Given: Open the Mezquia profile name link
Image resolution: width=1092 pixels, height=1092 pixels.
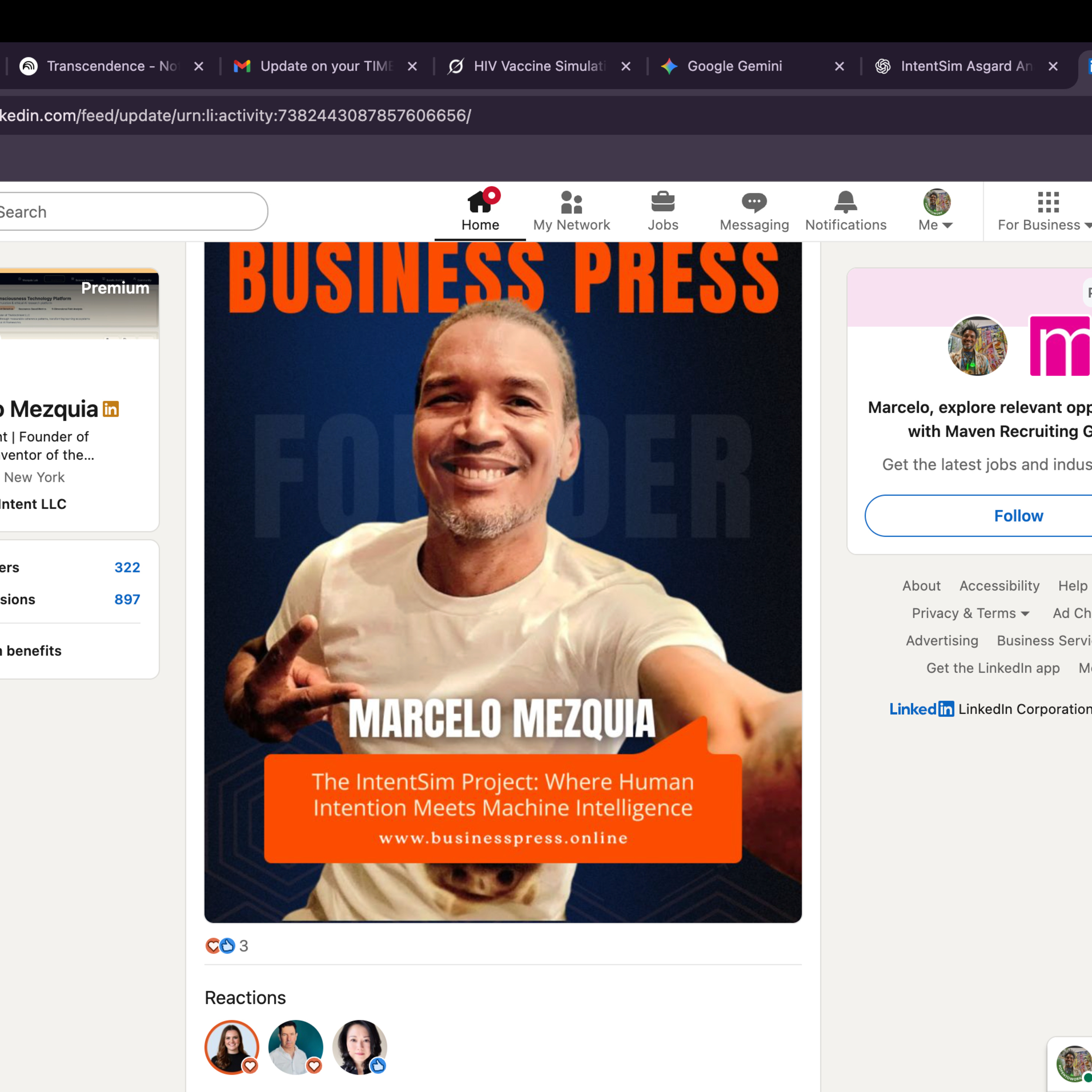Looking at the screenshot, I should point(49,409).
